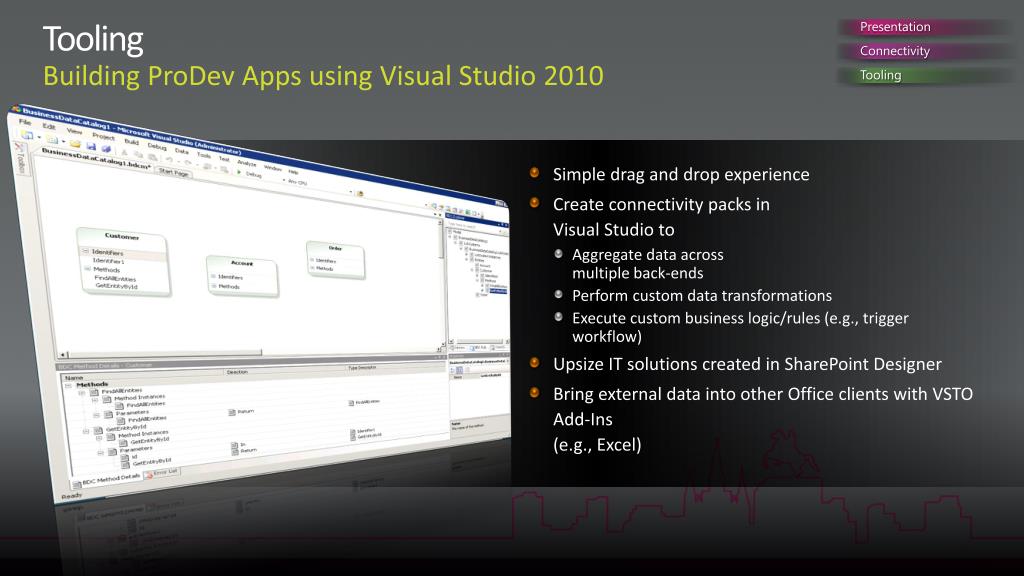Click the Return parameter icon under FindAllEntities

[x=232, y=413]
